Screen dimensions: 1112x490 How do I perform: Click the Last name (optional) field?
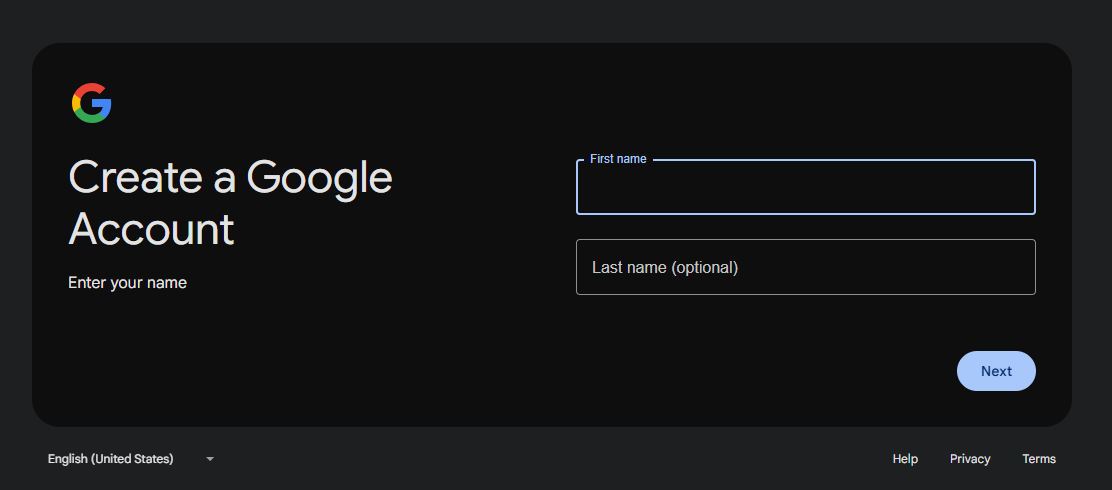coord(805,267)
